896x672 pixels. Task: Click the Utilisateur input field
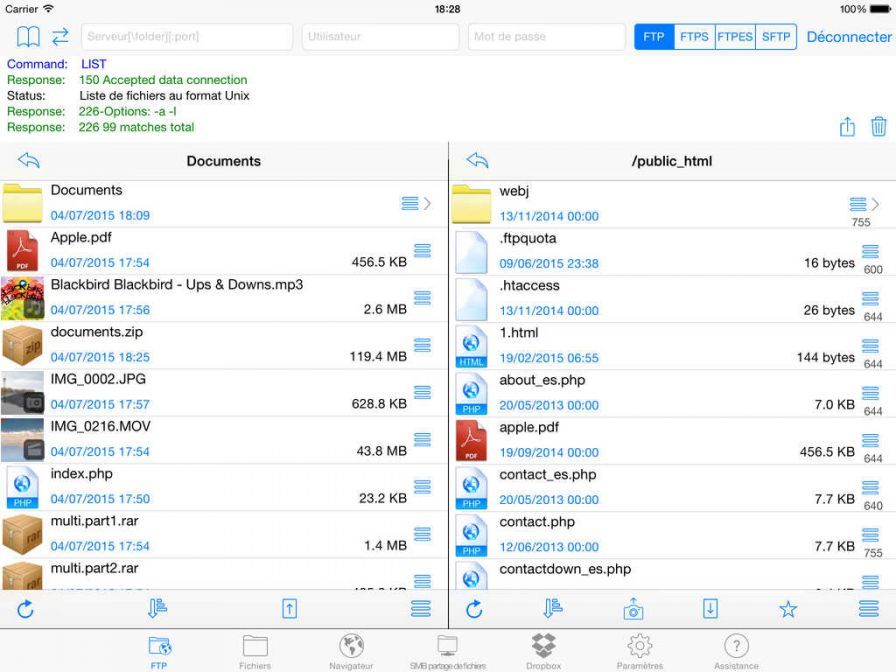point(379,37)
